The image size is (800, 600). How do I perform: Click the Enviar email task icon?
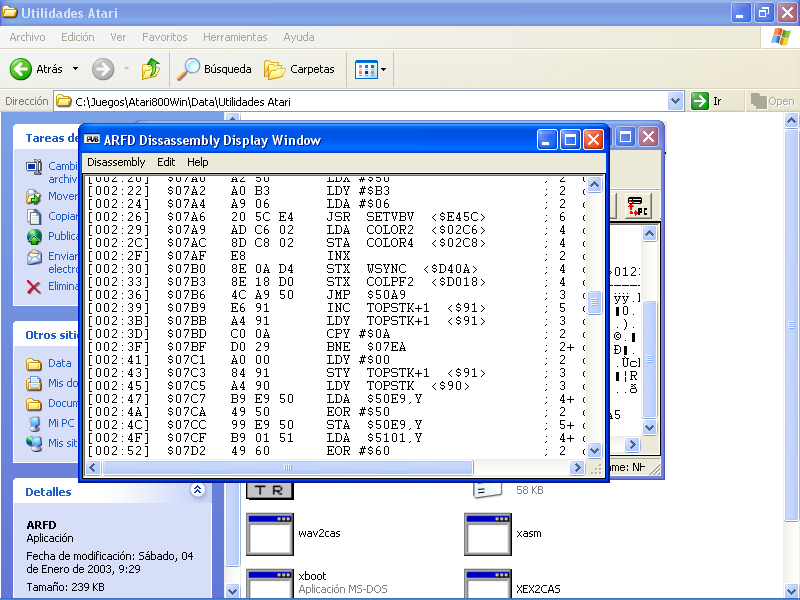34,257
